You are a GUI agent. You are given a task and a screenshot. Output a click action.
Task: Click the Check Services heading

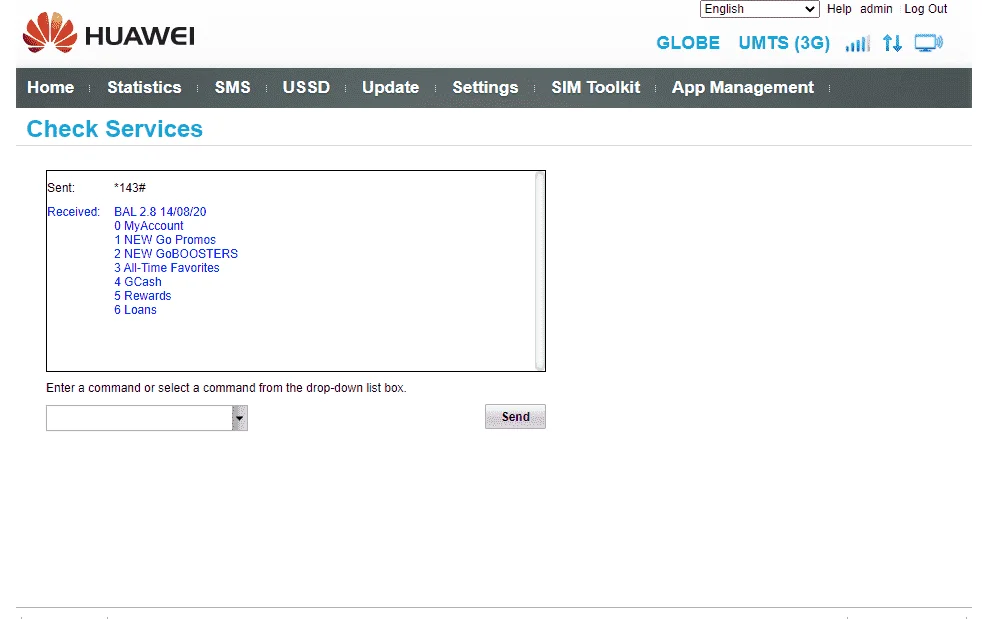click(114, 129)
